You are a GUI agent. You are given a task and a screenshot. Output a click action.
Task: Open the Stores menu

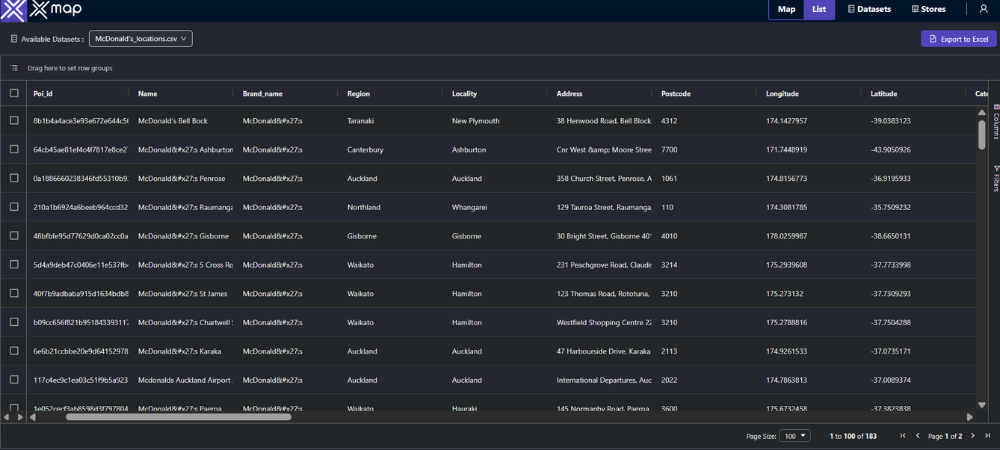point(929,10)
